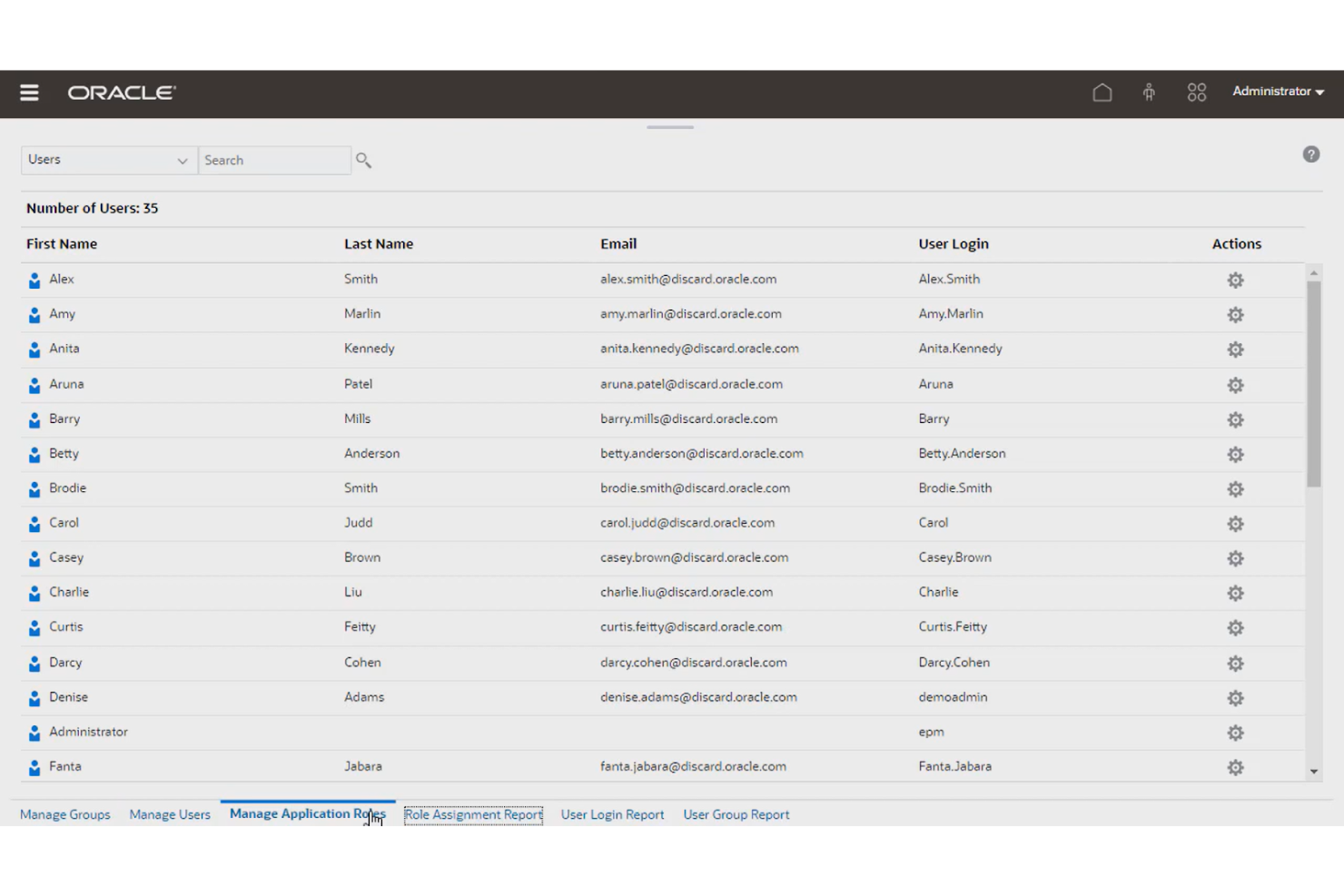Open the hamburger navigation menu
1344x896 pixels.
click(x=29, y=92)
